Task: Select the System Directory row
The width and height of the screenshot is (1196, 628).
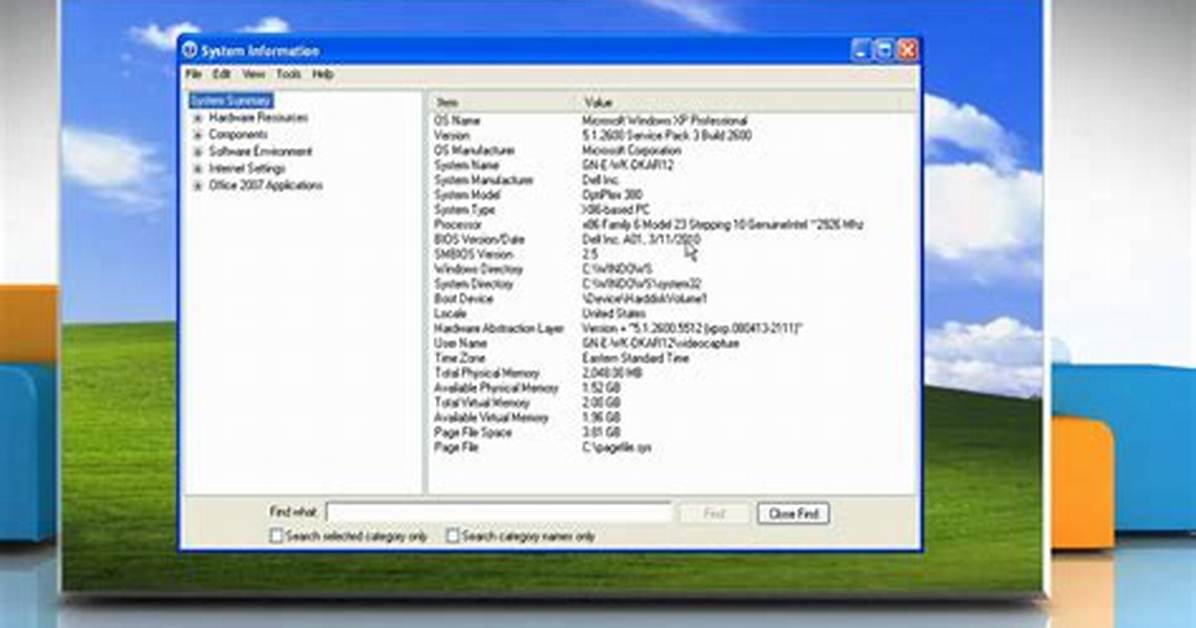Action: [673, 284]
